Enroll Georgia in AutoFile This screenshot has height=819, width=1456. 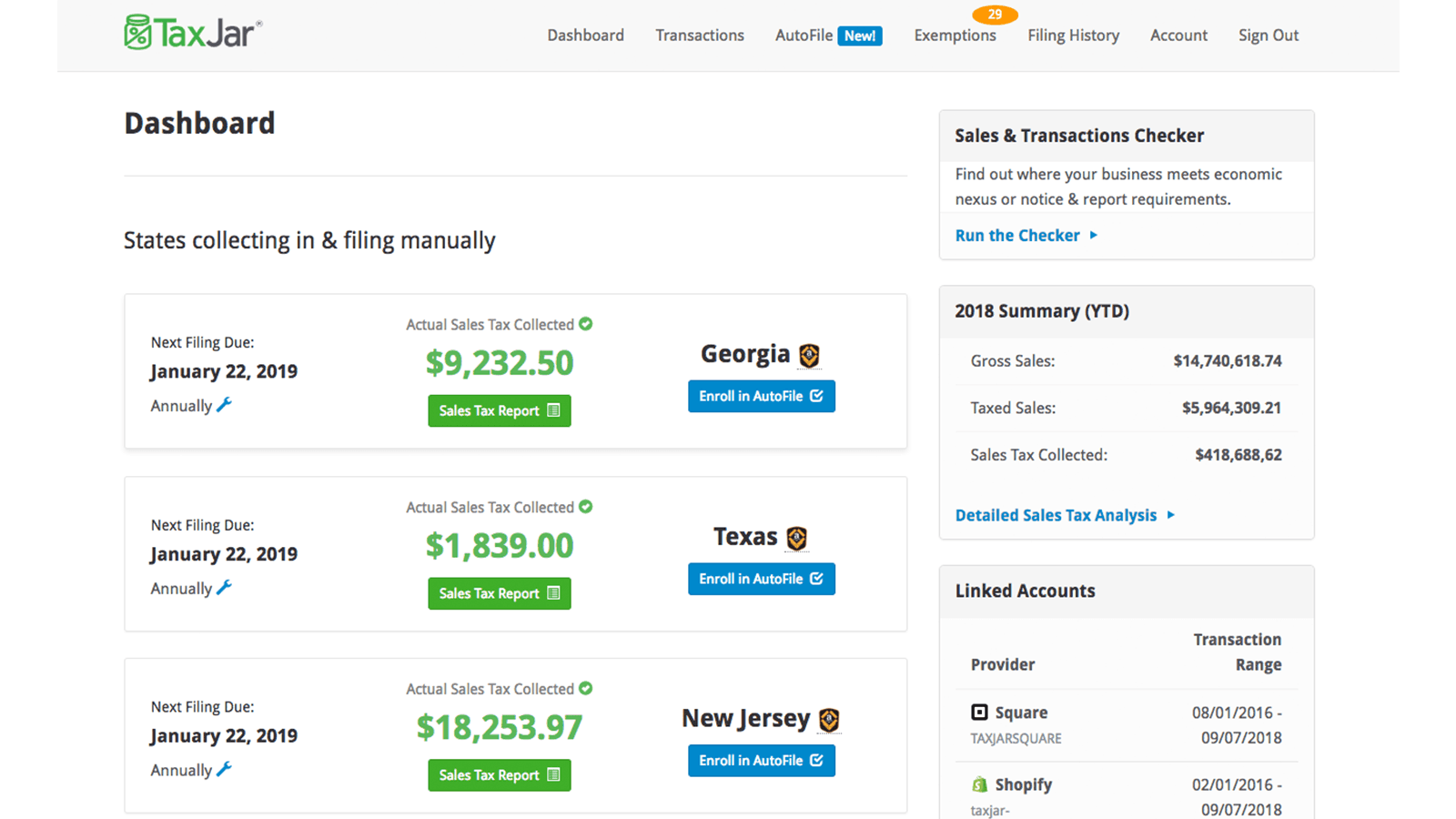(761, 396)
